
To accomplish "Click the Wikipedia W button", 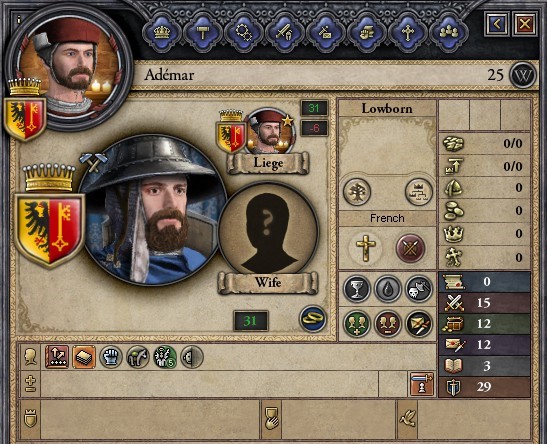I will [x=523, y=75].
